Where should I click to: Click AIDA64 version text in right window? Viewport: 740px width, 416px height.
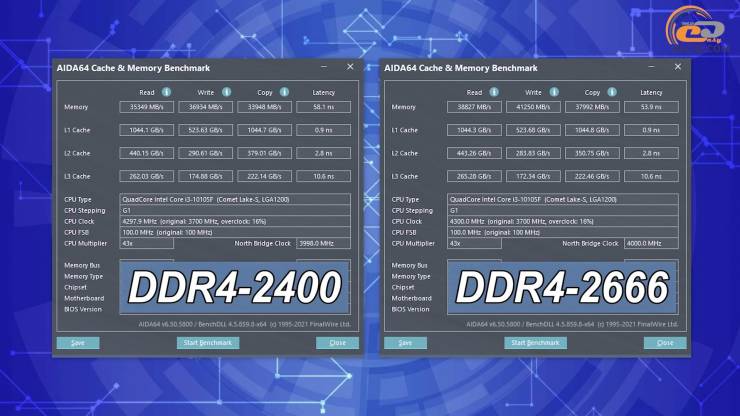point(574,324)
